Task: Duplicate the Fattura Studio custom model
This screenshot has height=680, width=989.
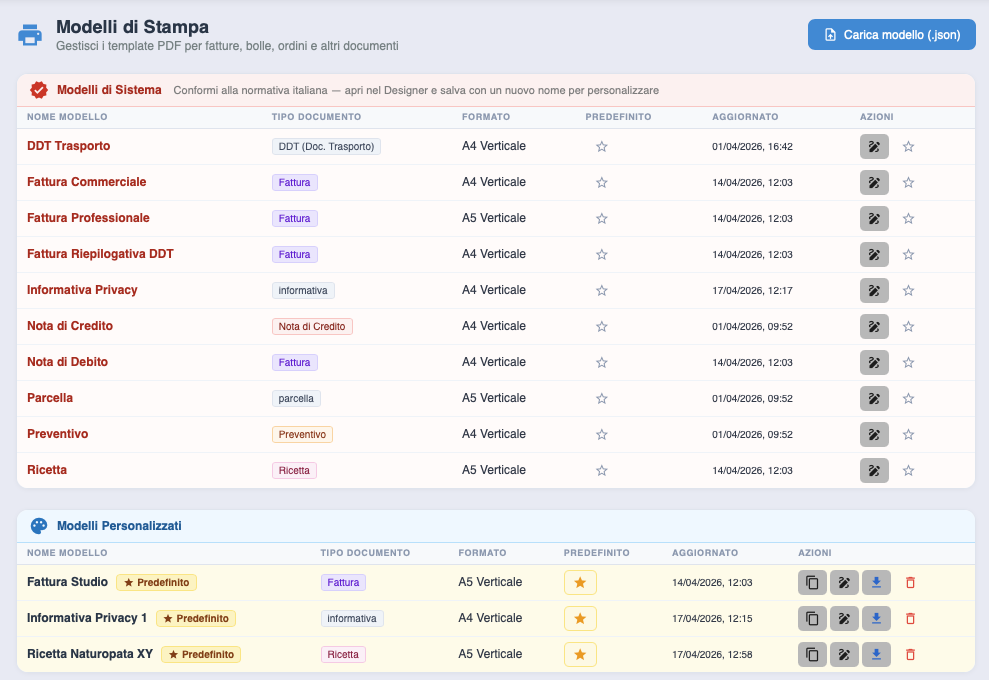Action: 812,583
